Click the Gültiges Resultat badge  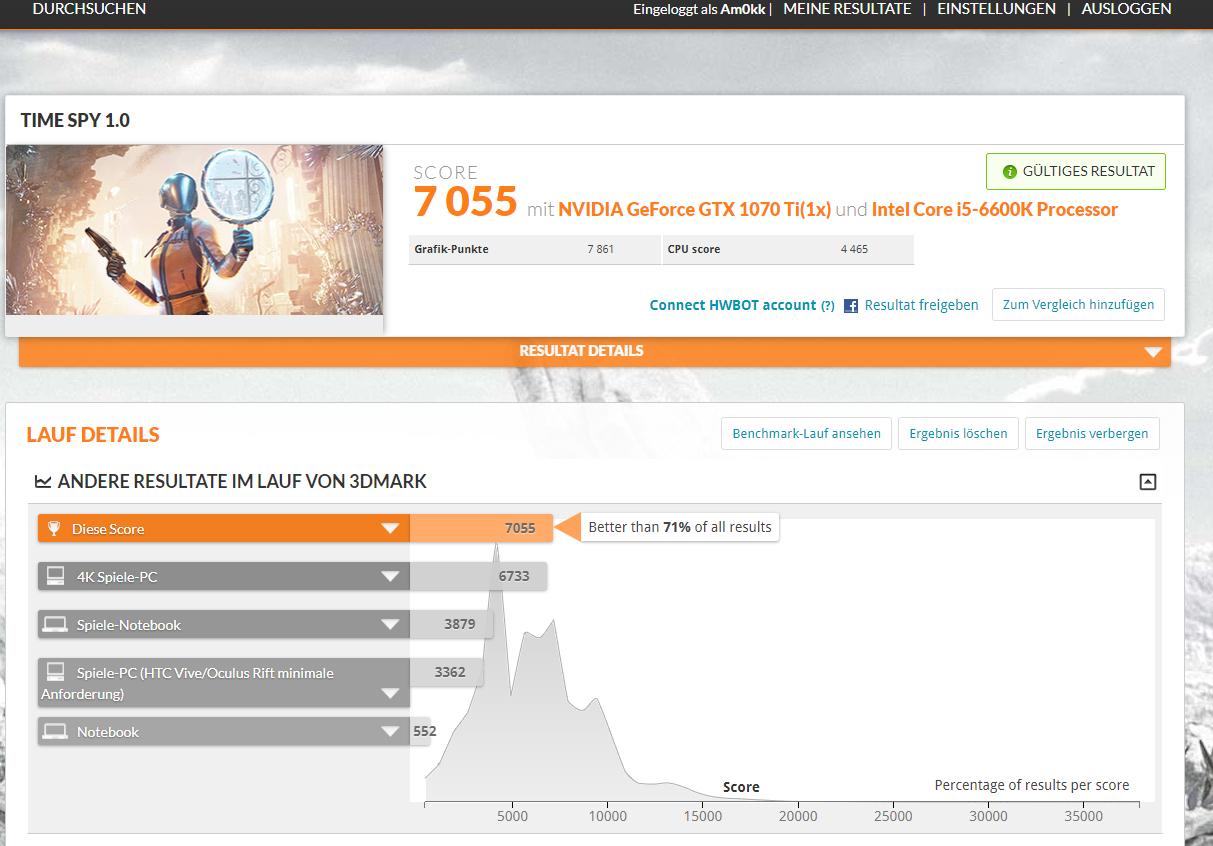1075,172
